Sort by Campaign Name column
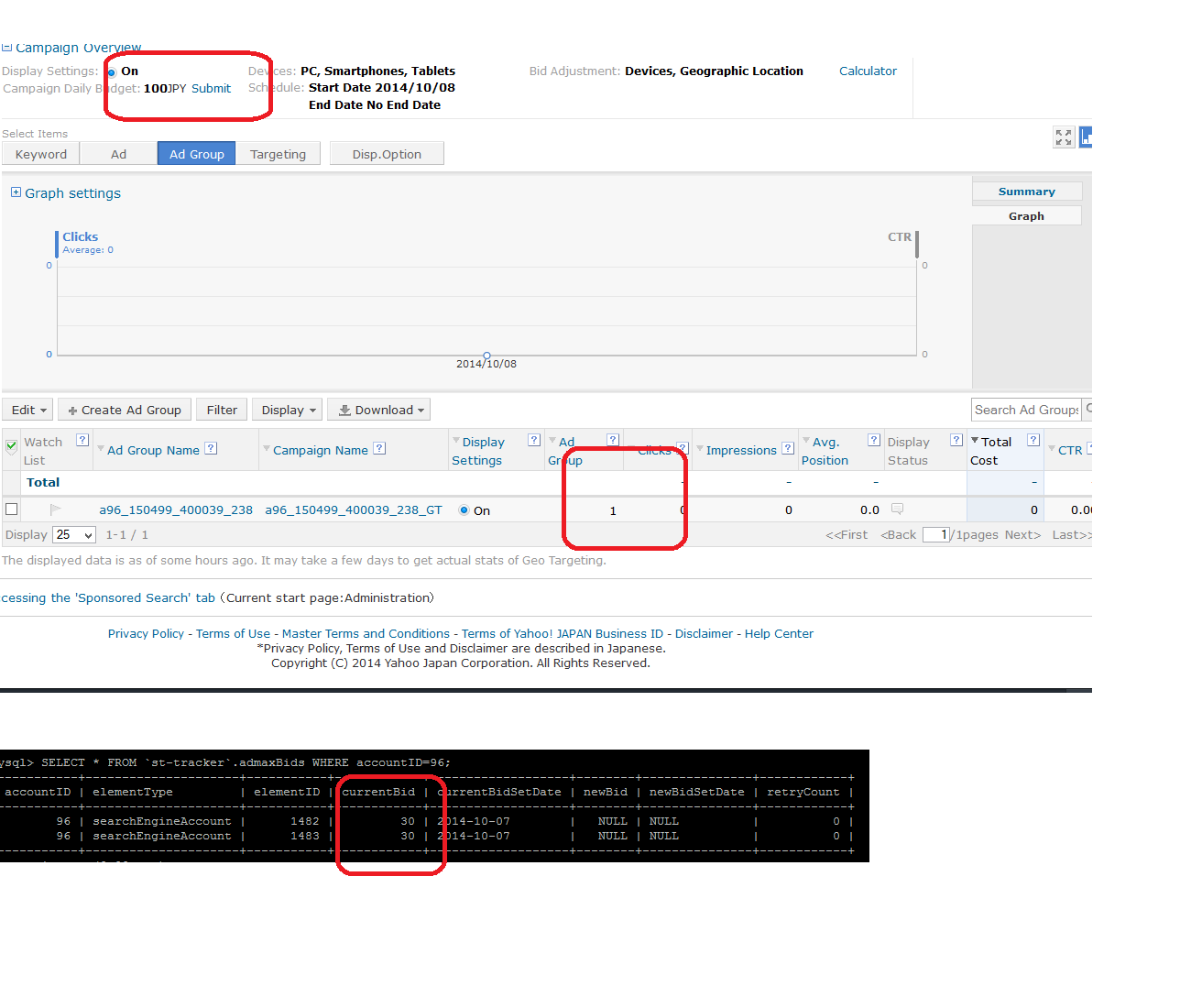Viewport: 1191px width, 1008px height. (321, 450)
